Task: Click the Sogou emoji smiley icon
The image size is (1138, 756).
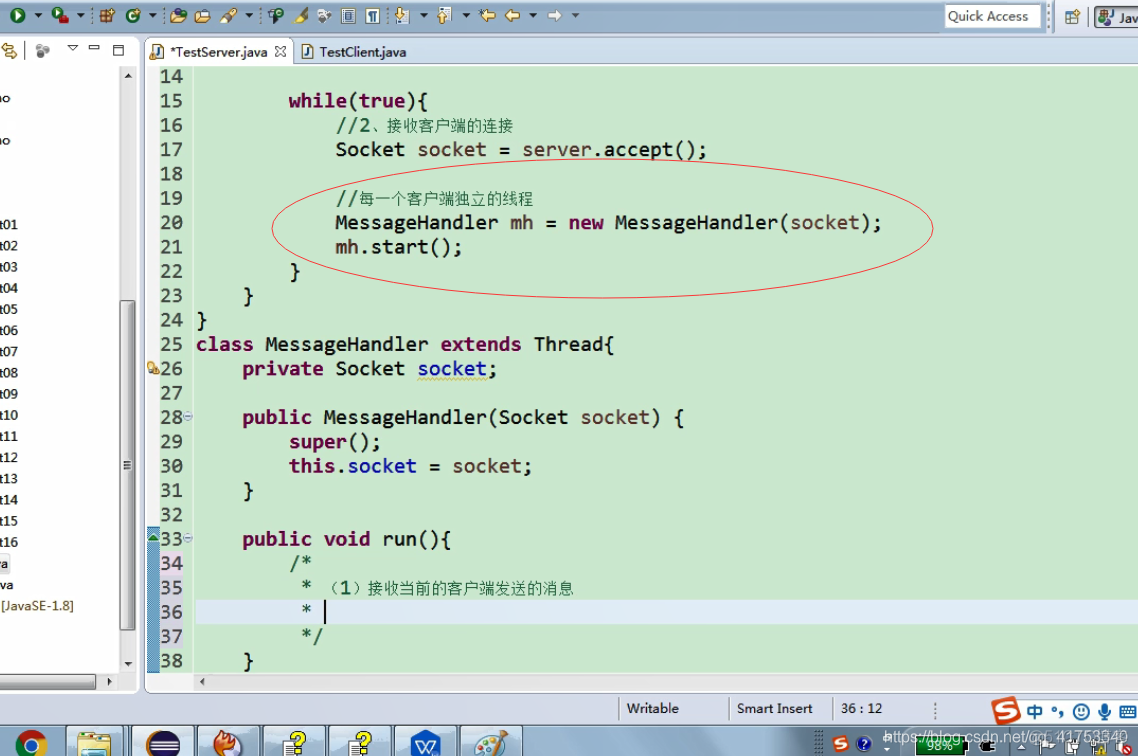Action: point(1081,712)
